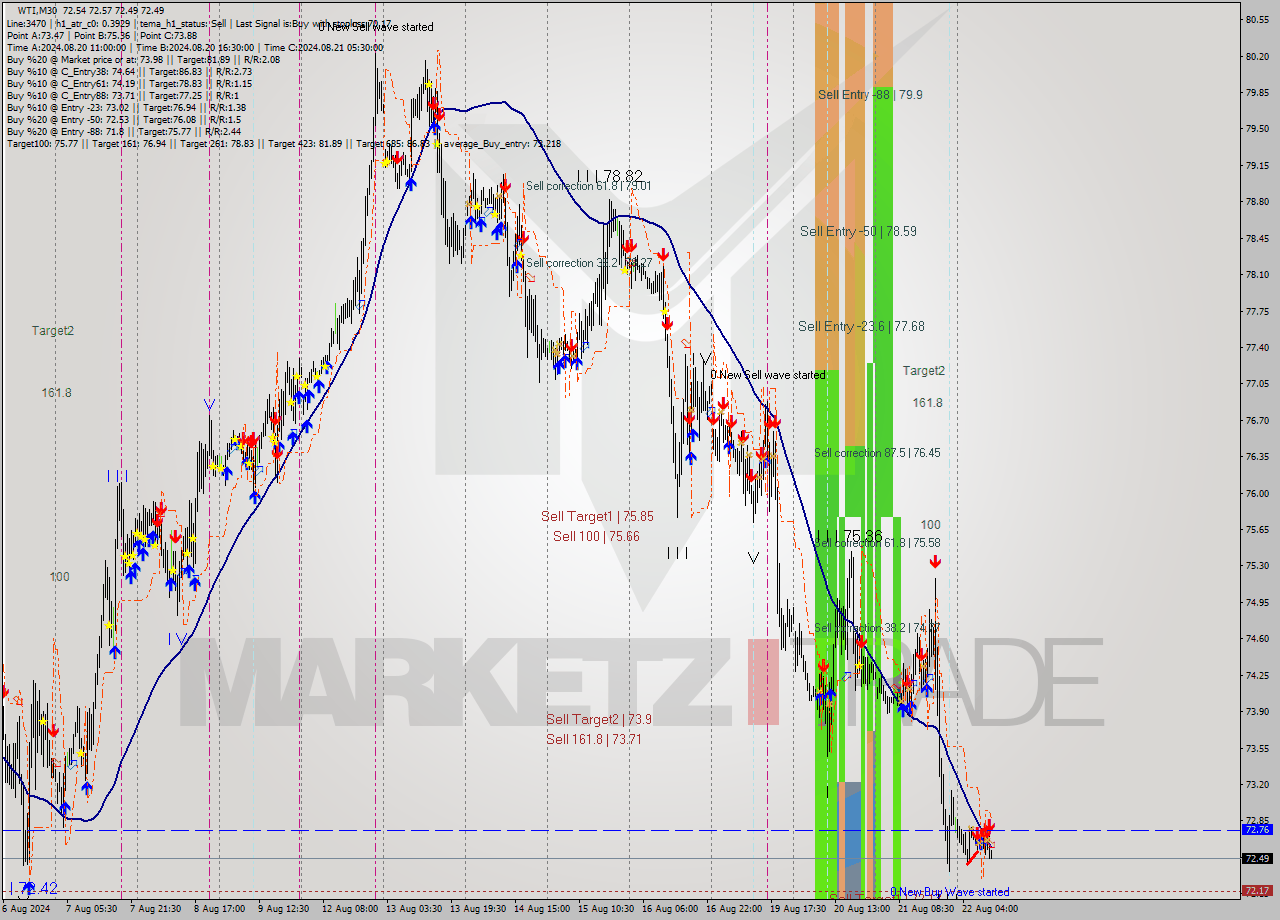Click the '9 Aug 12:30' time axis label
The width and height of the screenshot is (1280, 920).
click(x=284, y=909)
